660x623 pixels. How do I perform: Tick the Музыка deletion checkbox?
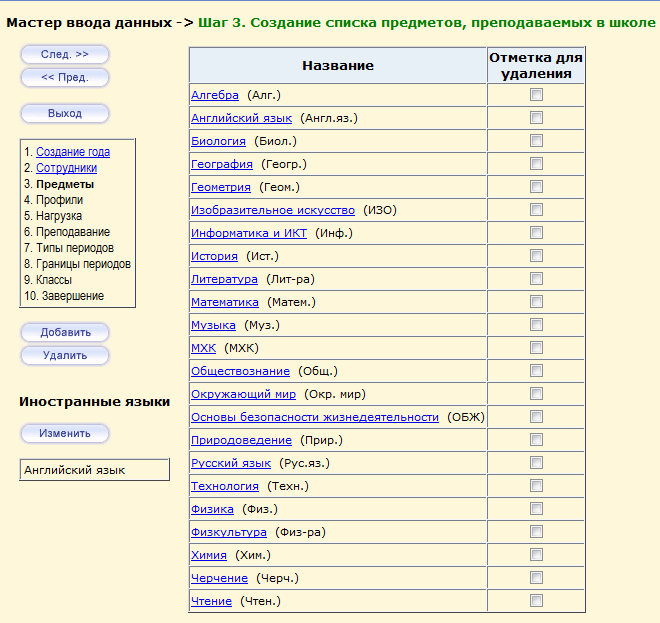[536, 325]
